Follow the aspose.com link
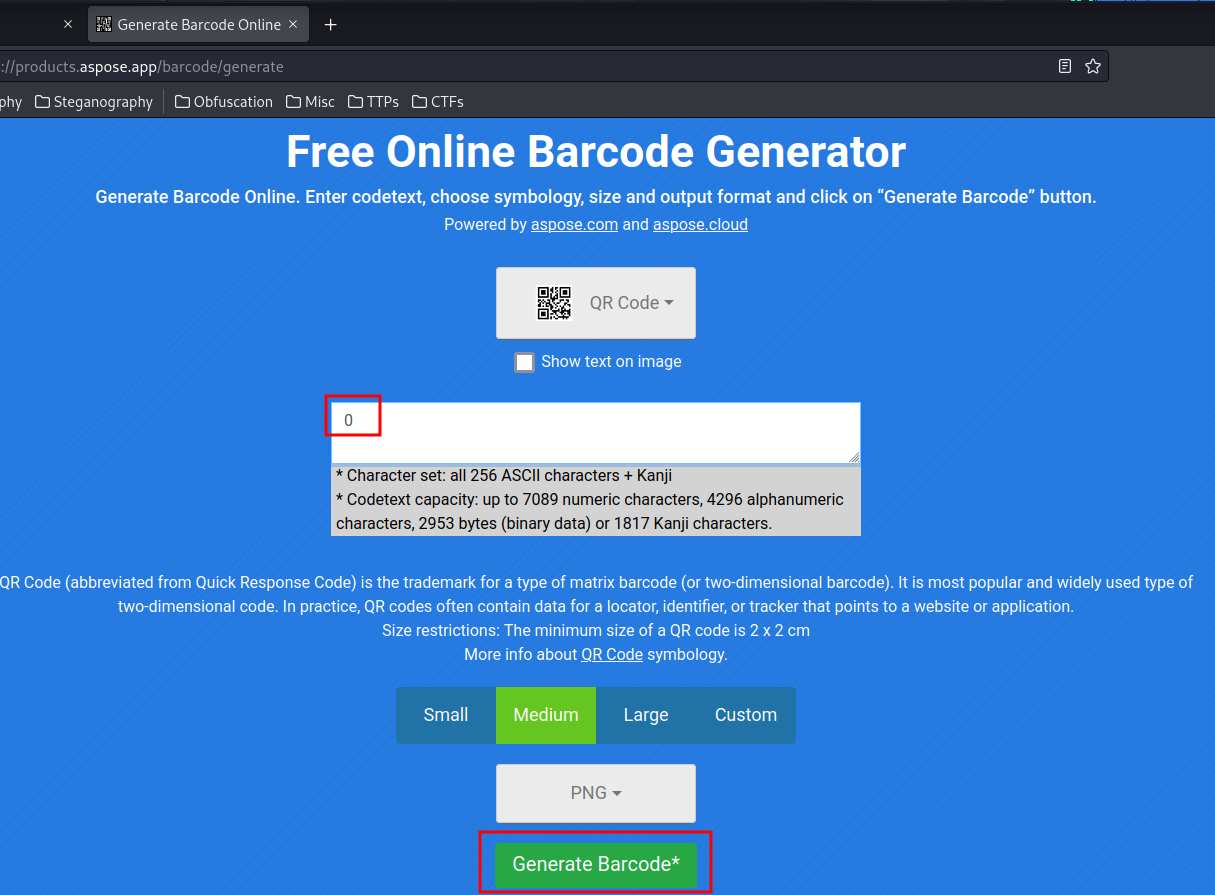 click(x=574, y=225)
